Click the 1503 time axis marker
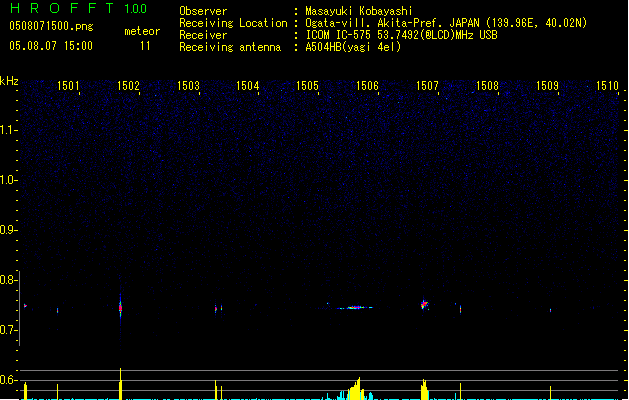 [188, 86]
